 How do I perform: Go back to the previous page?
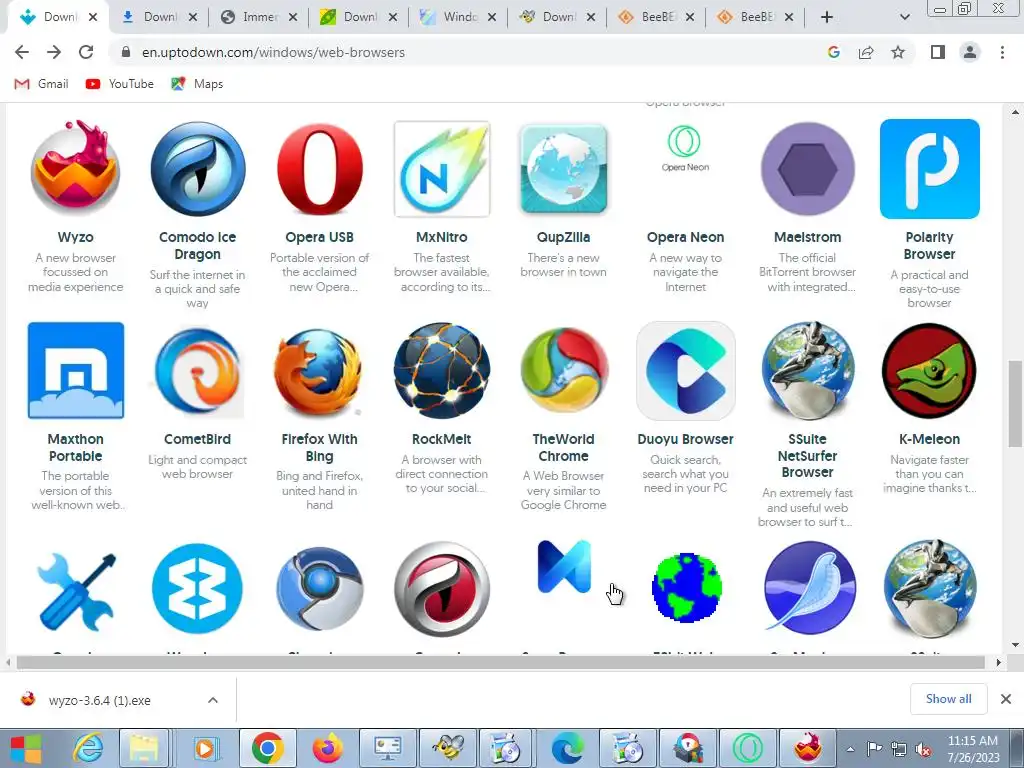(x=22, y=52)
